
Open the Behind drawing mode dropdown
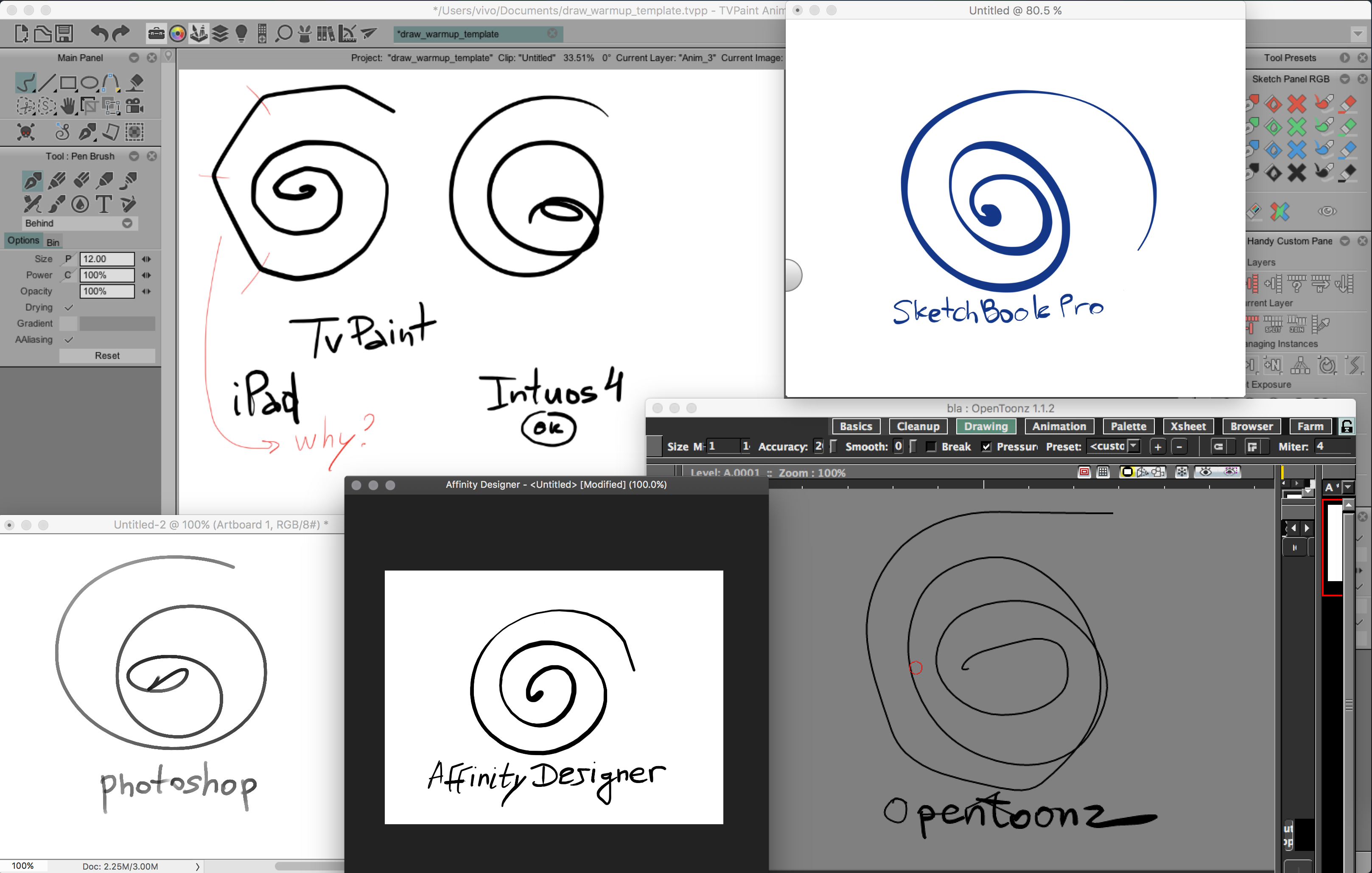coord(80,224)
